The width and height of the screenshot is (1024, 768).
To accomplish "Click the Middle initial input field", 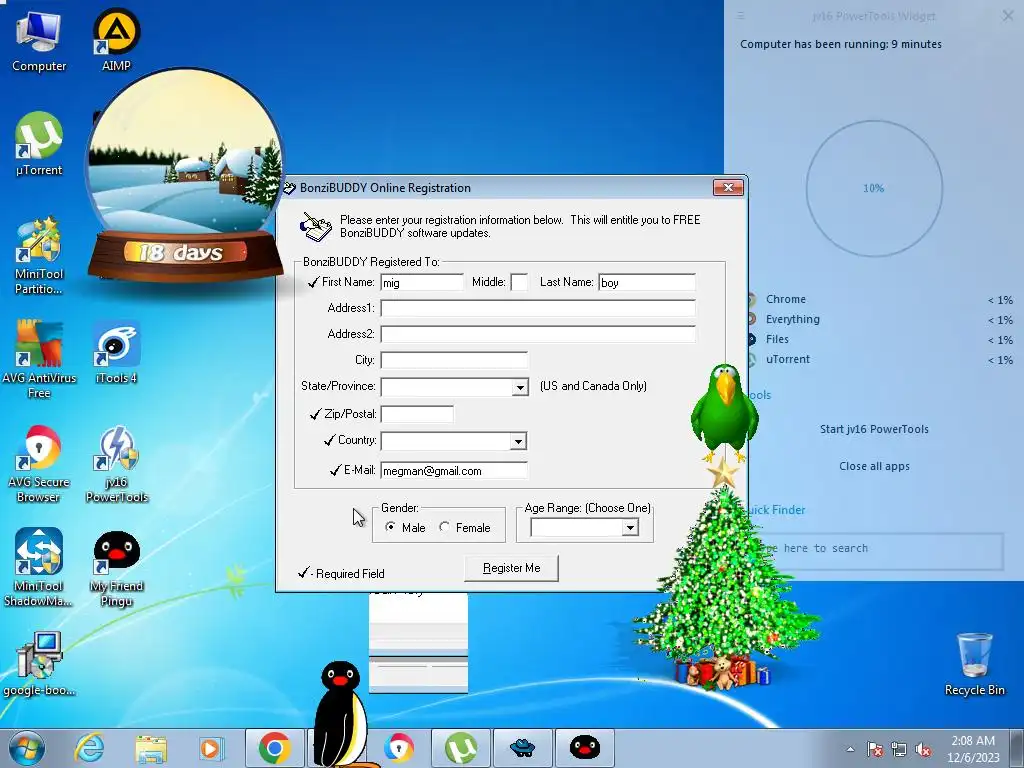I will coord(519,282).
